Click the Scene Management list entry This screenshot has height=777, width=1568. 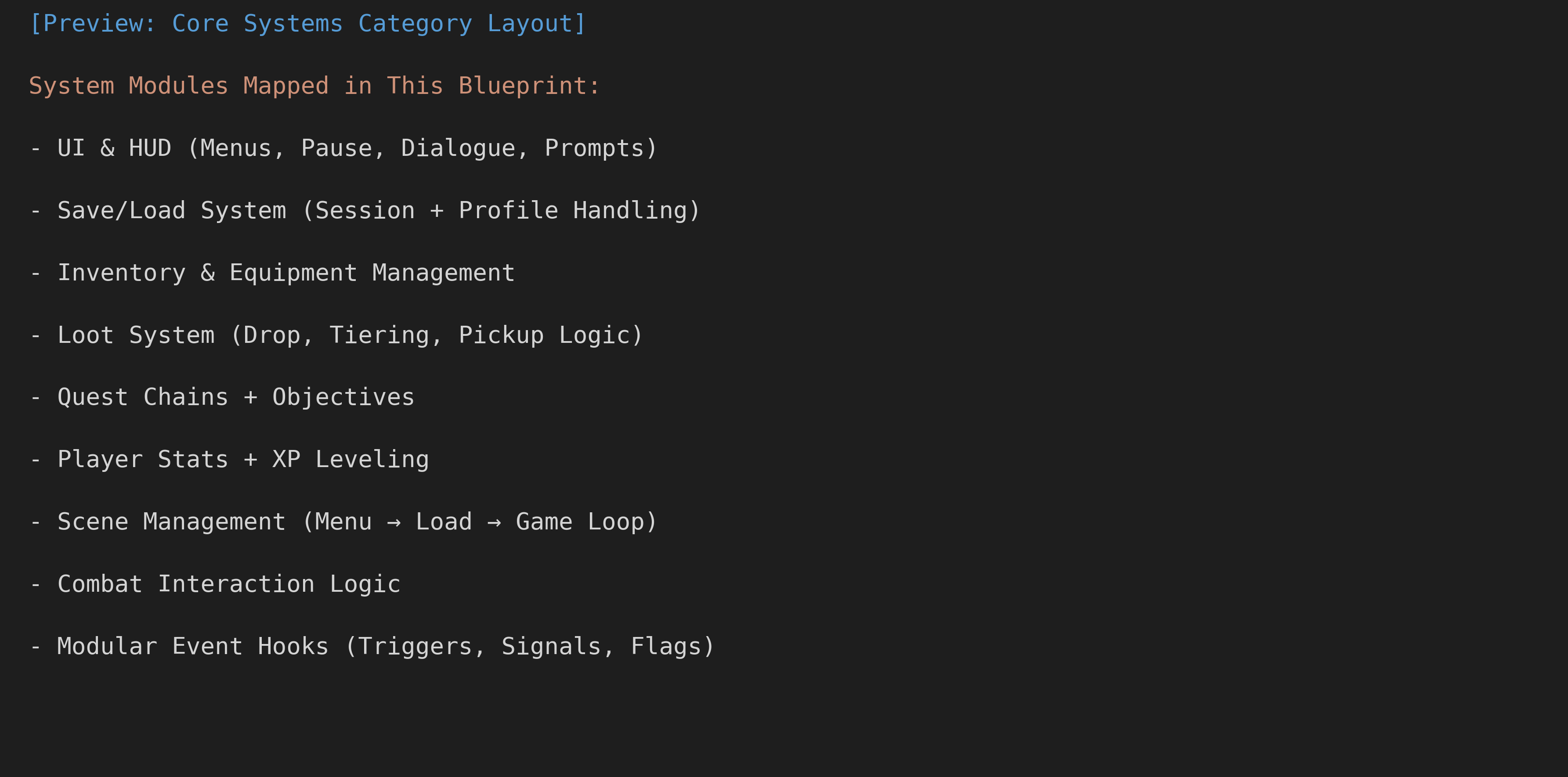click(343, 522)
